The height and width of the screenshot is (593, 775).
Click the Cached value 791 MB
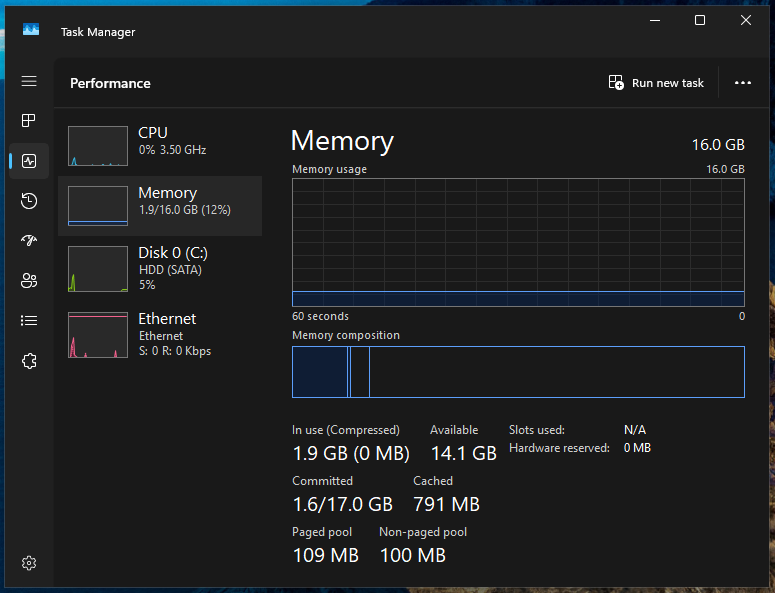click(446, 505)
